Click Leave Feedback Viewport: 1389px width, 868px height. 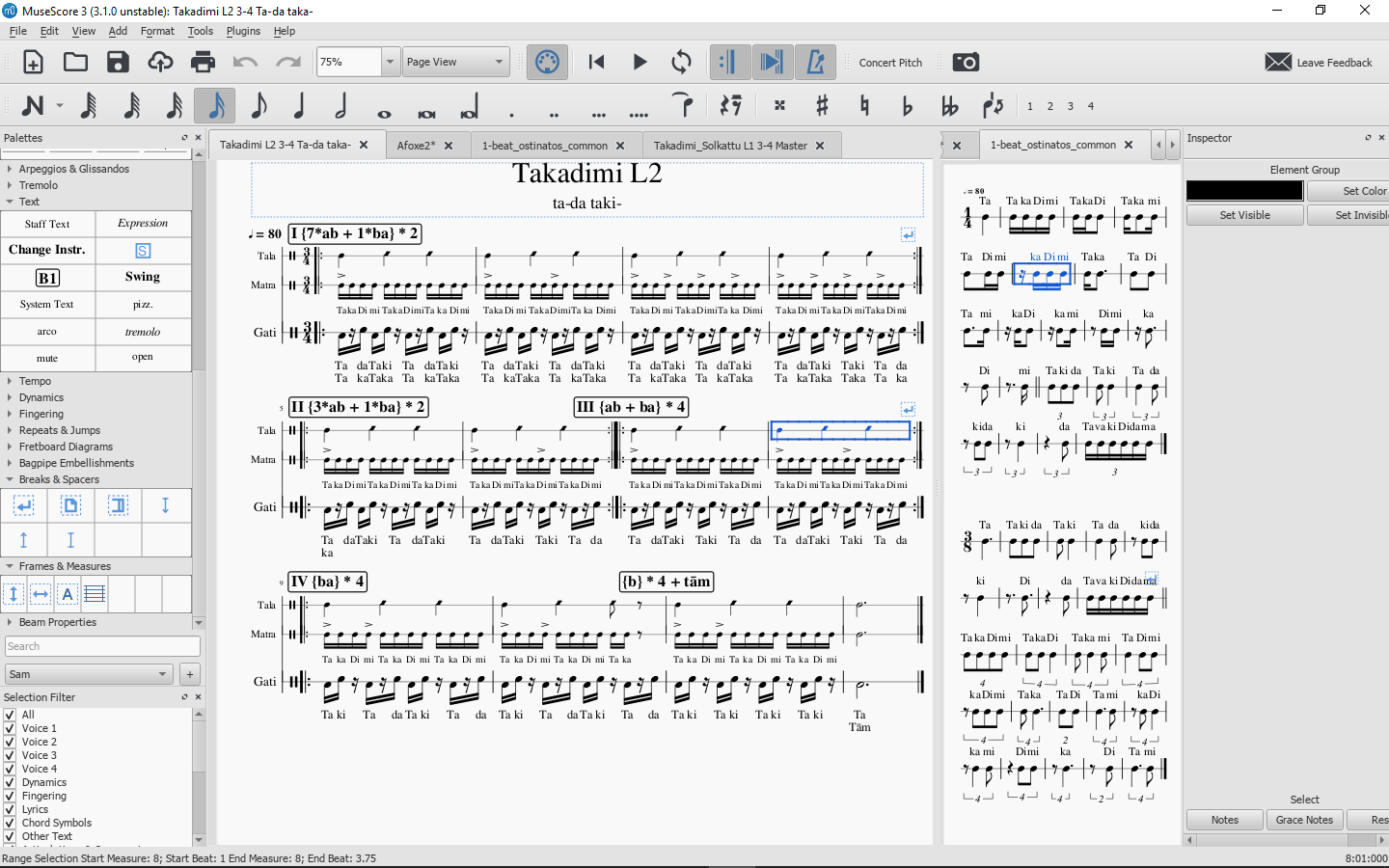tap(1319, 63)
